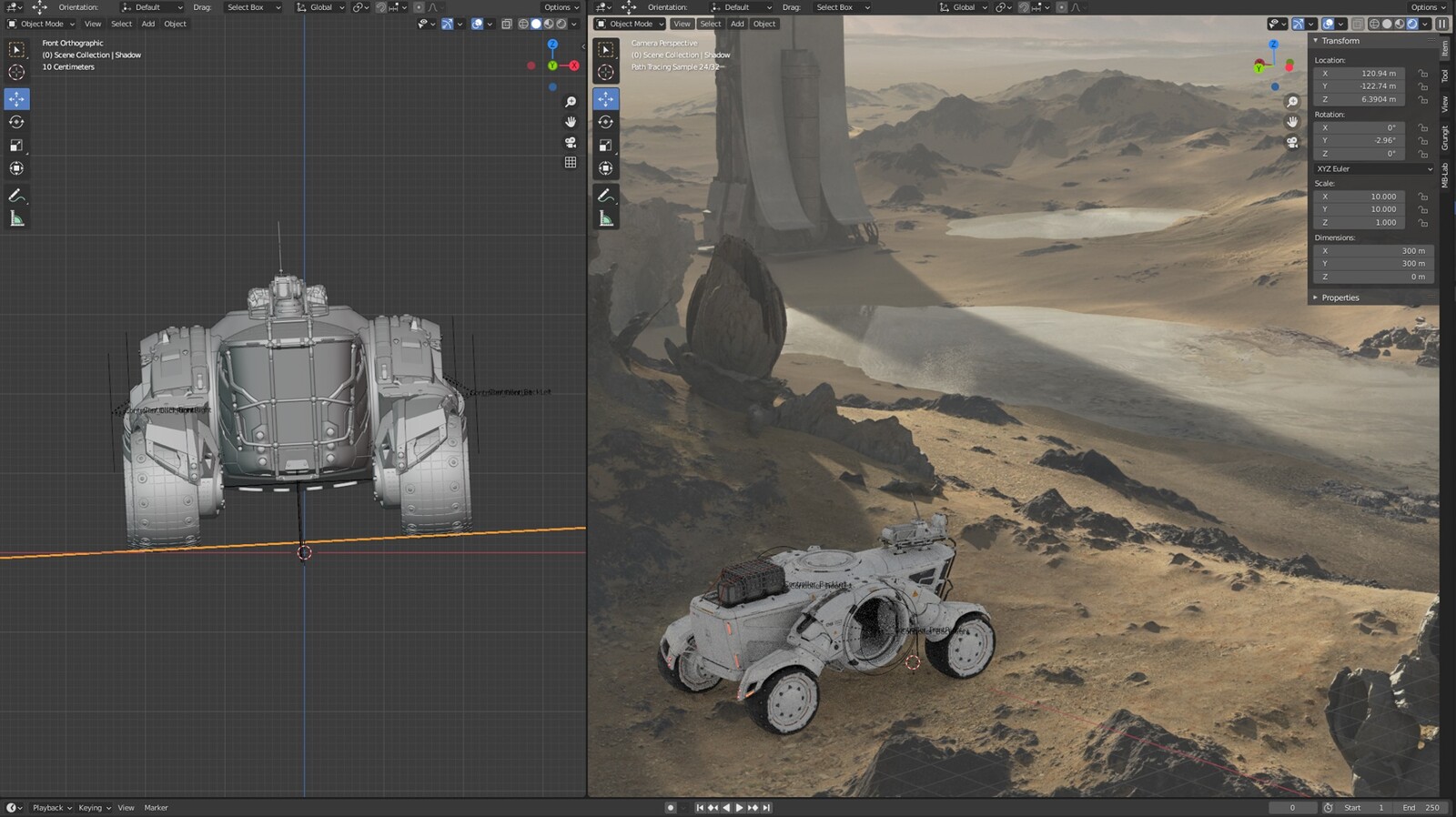Open shading options dropdown in camera viewport
1456x817 pixels.
(x=1426, y=24)
